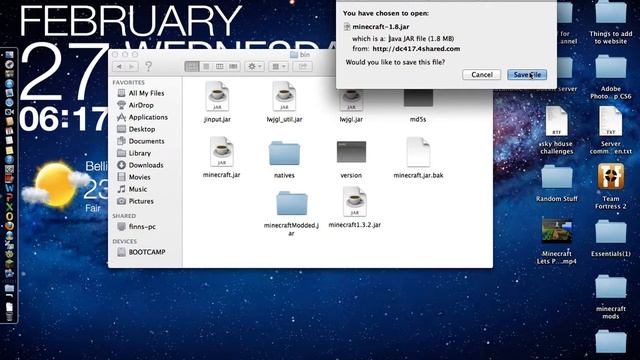This screenshot has height=360, width=640.
Task: Open Applications in Finder sidebar
Action: click(x=142, y=117)
